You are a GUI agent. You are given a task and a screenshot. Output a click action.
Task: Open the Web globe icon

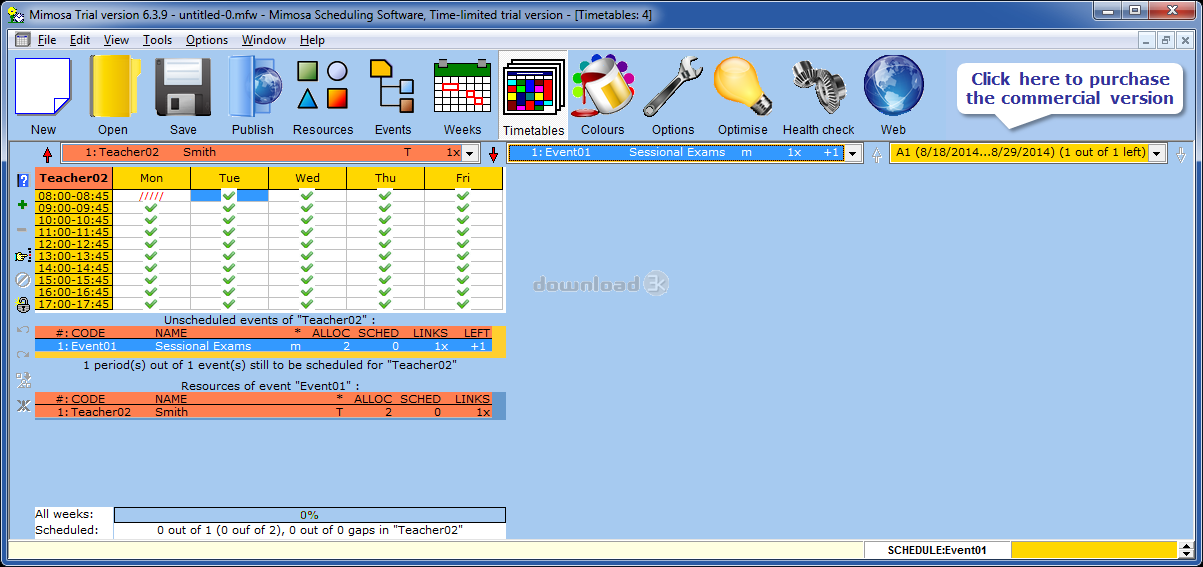pos(893,96)
